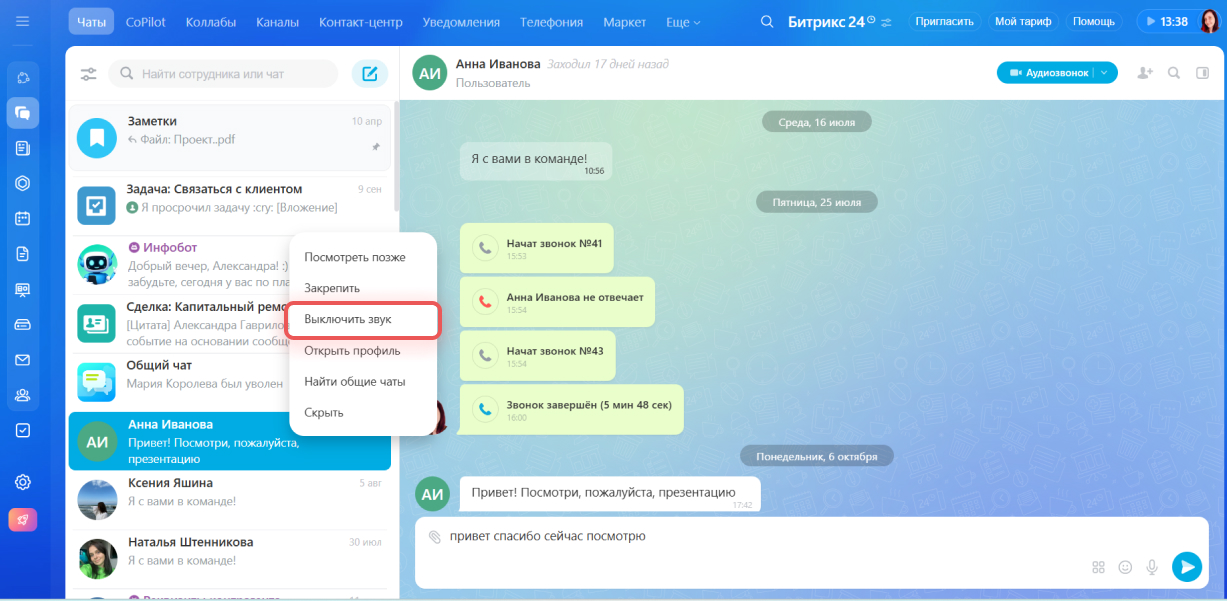Expand the Аудиозвонок dropdown arrow
This screenshot has height=601, width=1227.
pos(1104,73)
